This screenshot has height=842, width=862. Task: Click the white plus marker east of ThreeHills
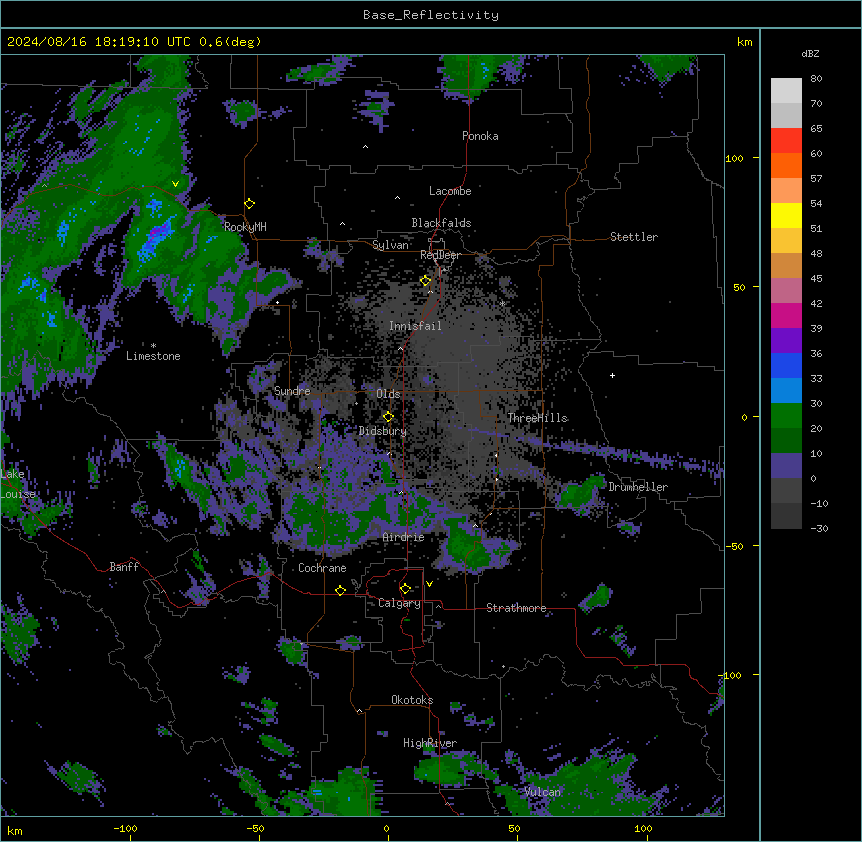(612, 375)
